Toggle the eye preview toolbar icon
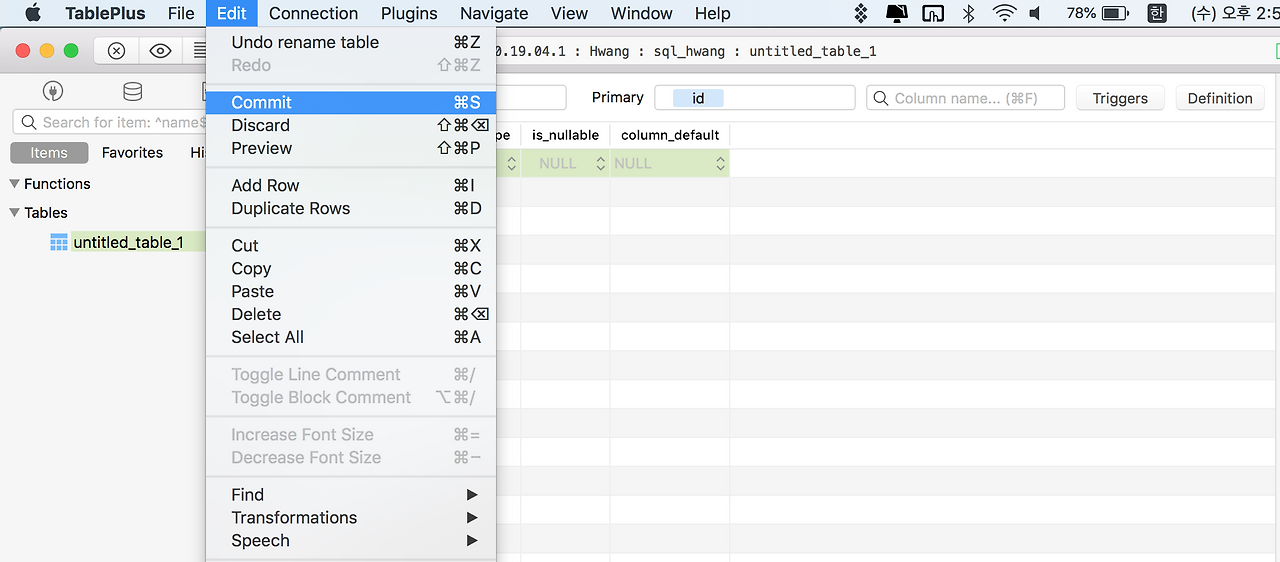The image size is (1280, 562). pyautogui.click(x=159, y=51)
